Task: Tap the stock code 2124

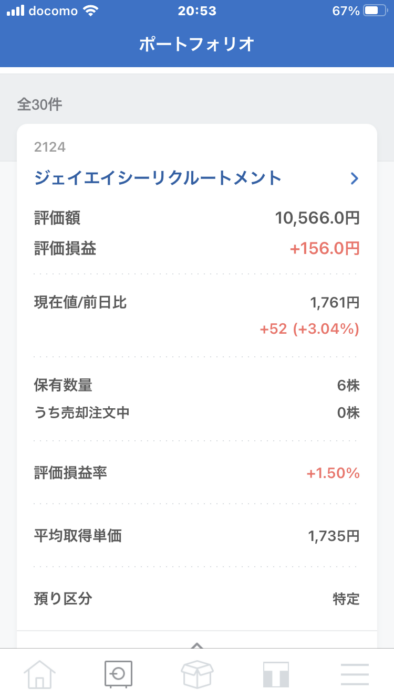Action: [x=50, y=147]
